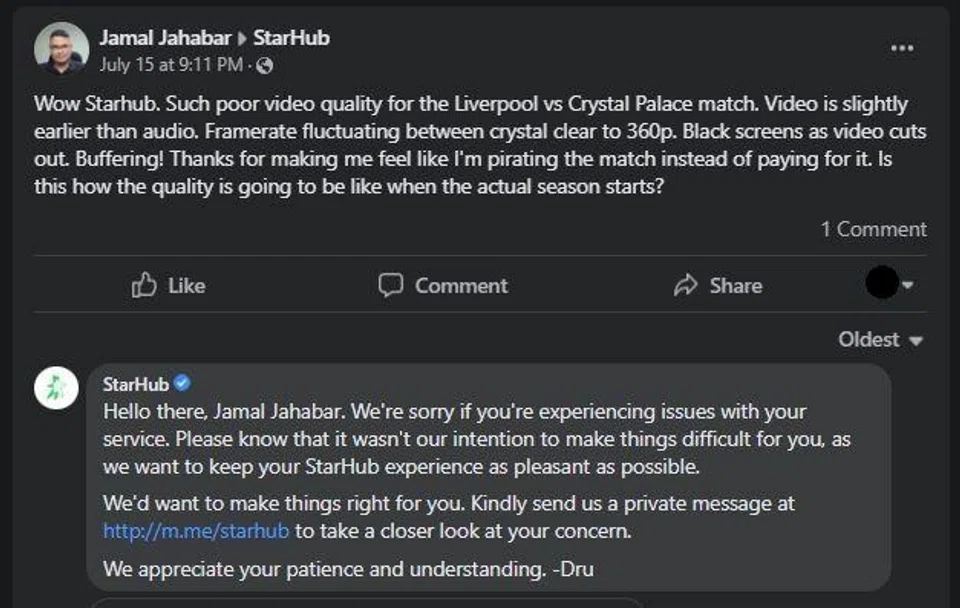Click the Share arrow icon

686,286
